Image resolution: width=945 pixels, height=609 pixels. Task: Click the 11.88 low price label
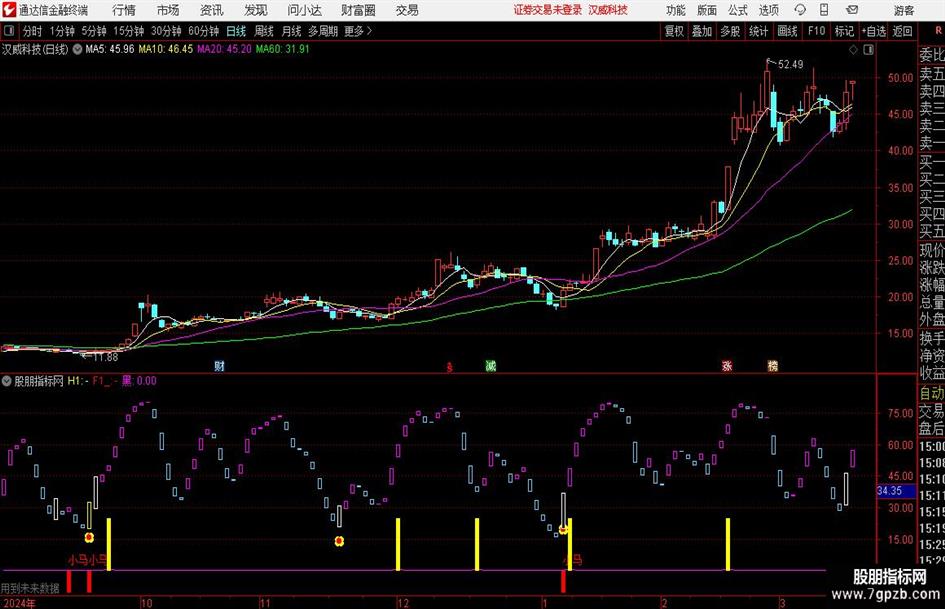[105, 357]
